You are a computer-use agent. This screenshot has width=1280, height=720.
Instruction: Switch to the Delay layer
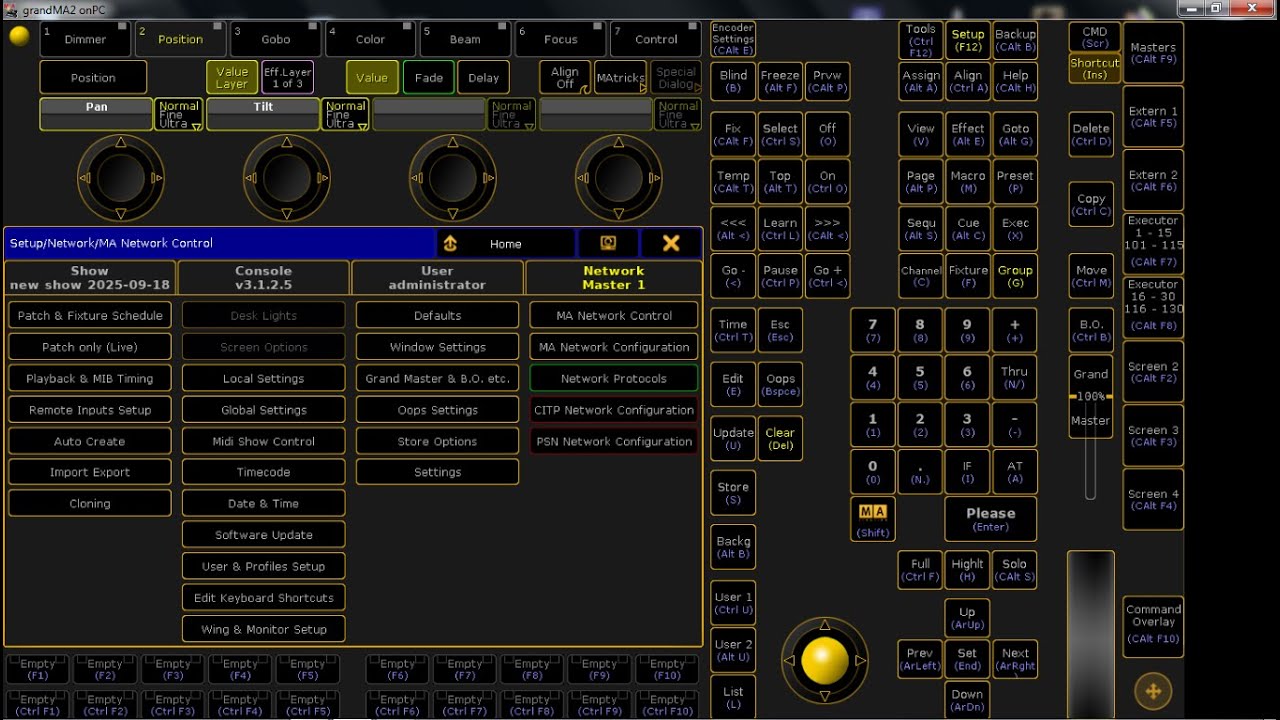(x=484, y=78)
